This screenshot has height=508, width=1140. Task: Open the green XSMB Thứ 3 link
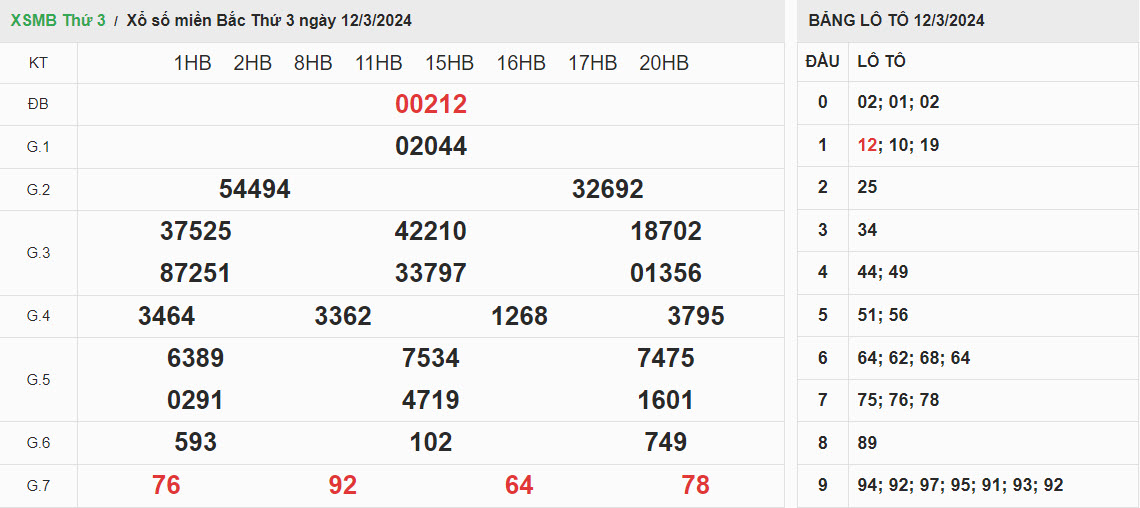click(57, 20)
